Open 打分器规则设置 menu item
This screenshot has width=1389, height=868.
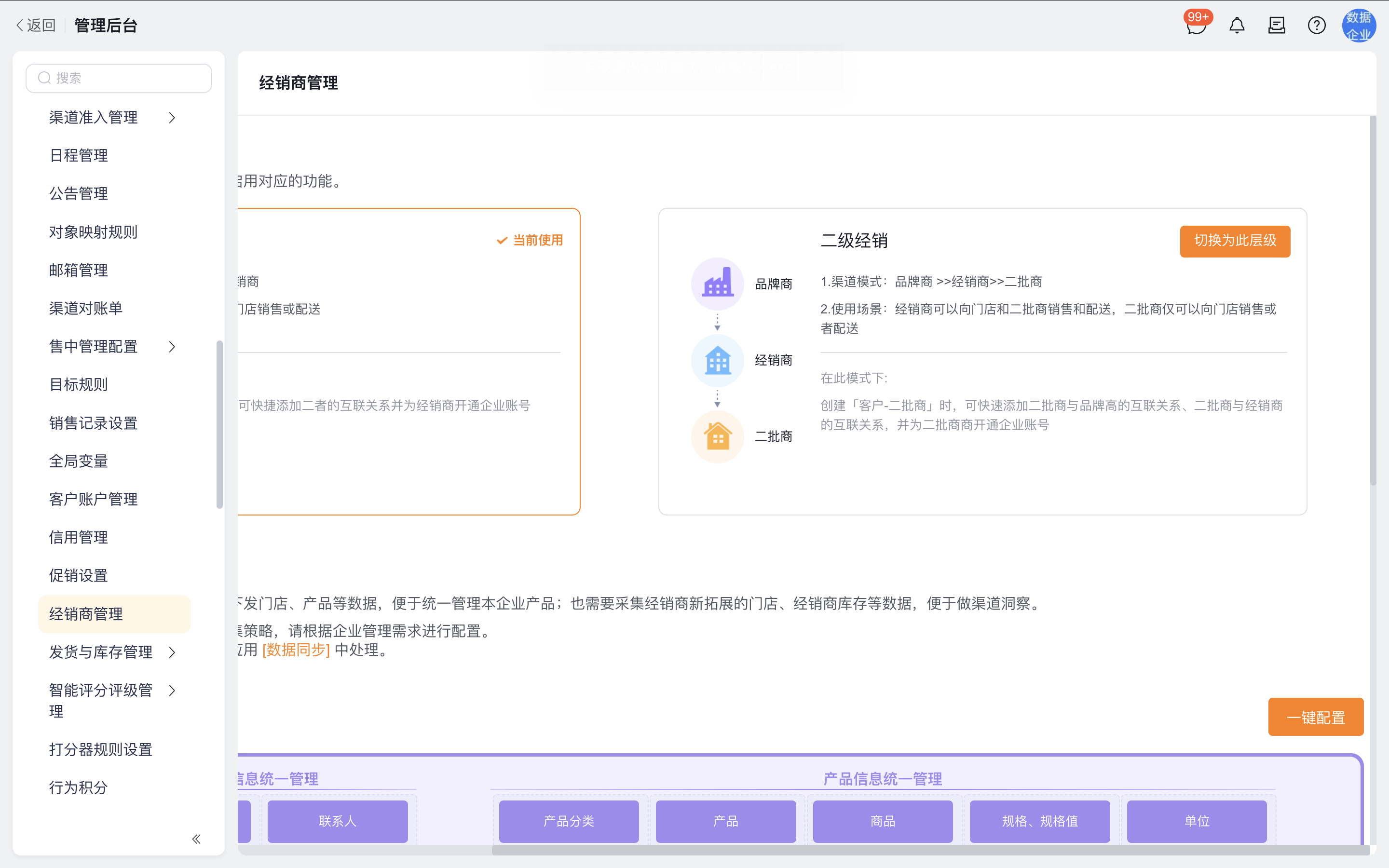[101, 750]
